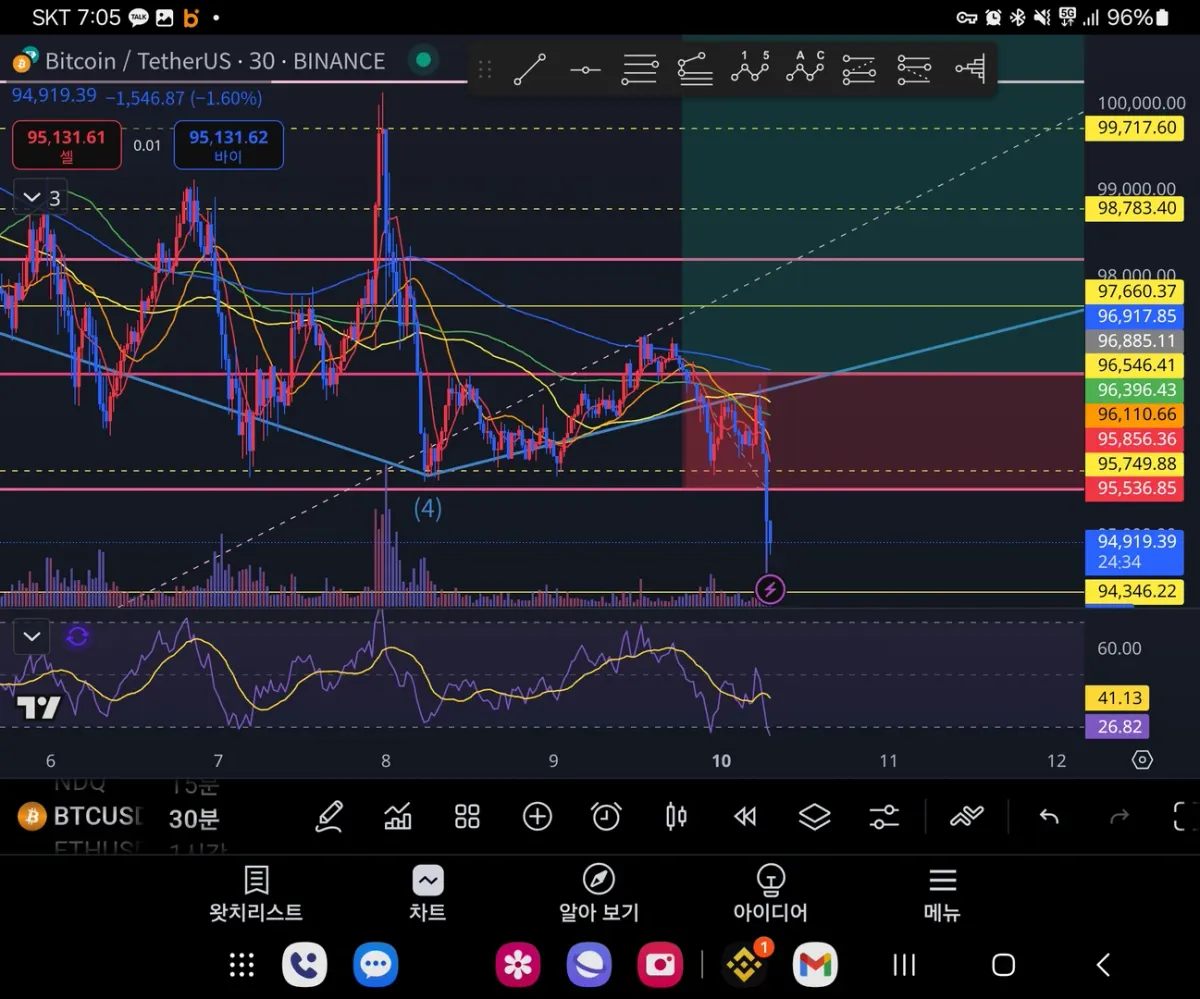Image resolution: width=1200 pixels, height=999 pixels.
Task: Open the alarm clock alert icon
Action: coord(606,817)
